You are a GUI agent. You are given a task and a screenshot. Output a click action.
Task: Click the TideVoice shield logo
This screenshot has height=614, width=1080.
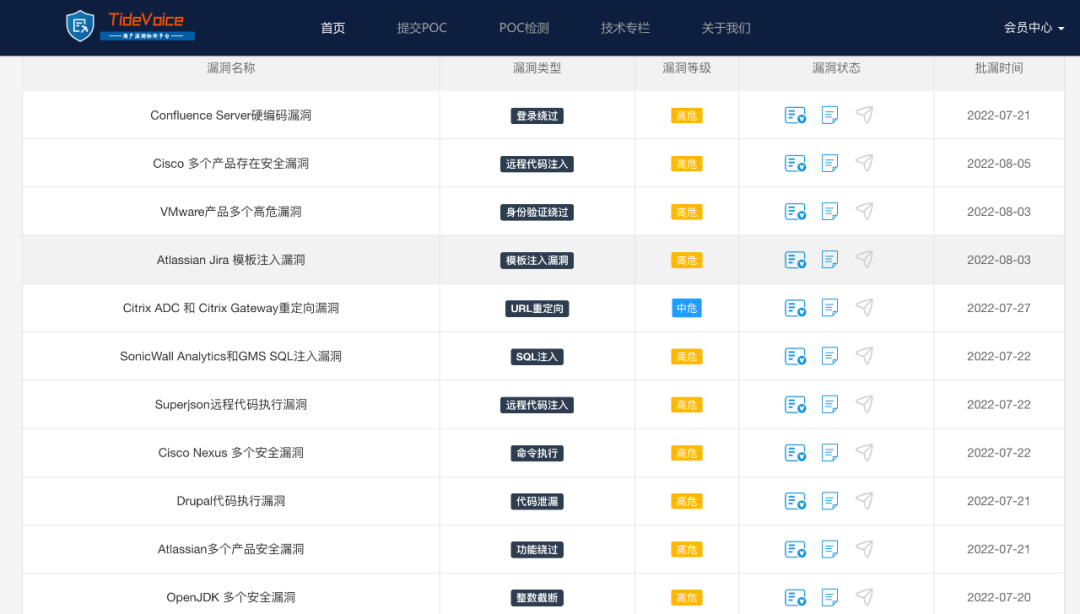coord(80,26)
